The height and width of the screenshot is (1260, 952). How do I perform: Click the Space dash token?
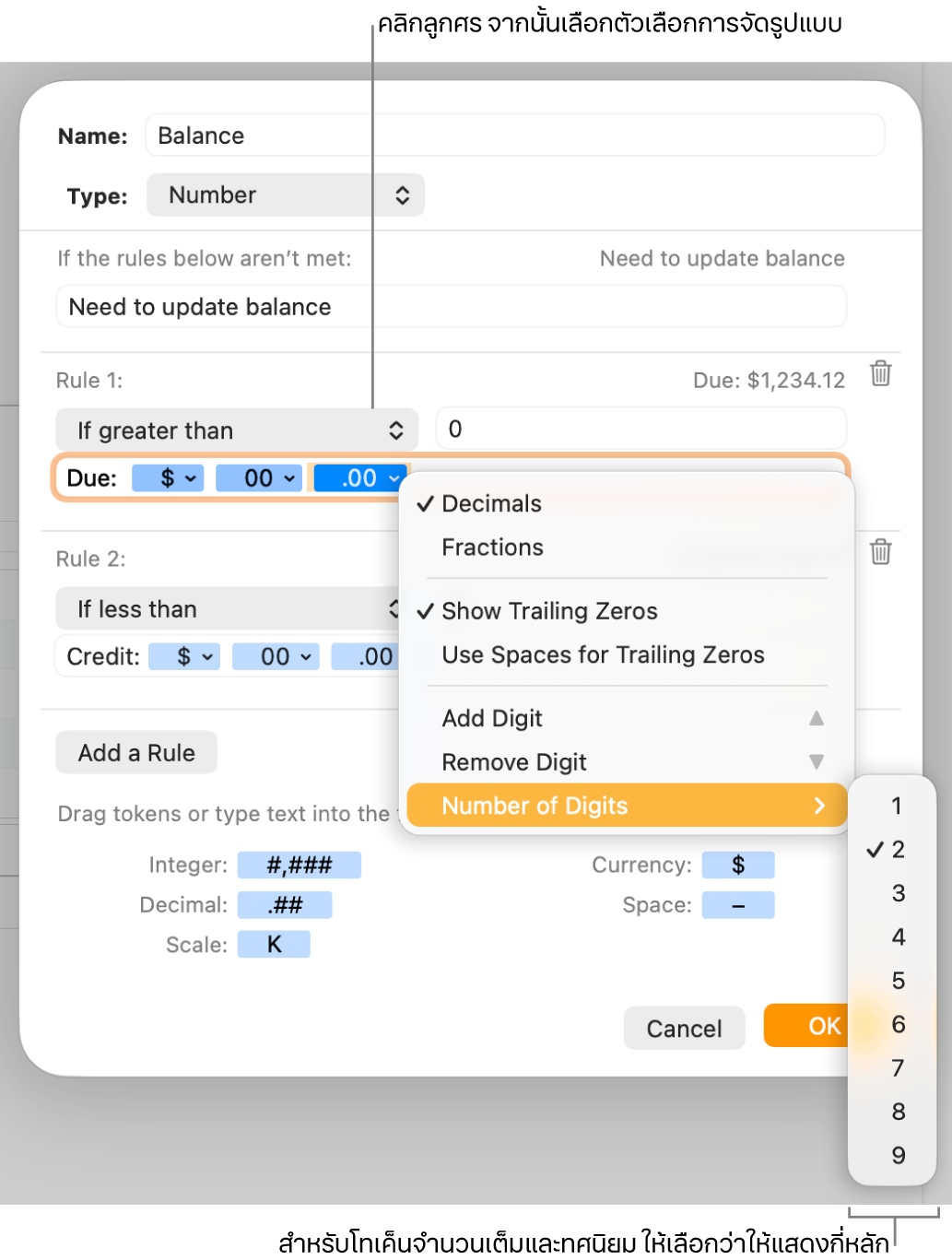click(x=737, y=905)
